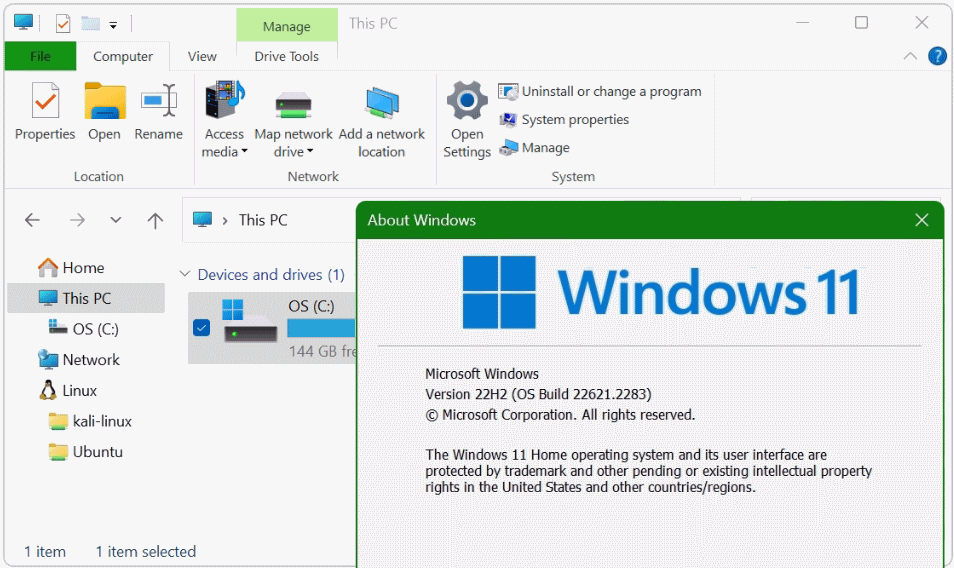Image resolution: width=954 pixels, height=568 pixels.
Task: Click the This PC icon in address bar
Action: [202, 219]
